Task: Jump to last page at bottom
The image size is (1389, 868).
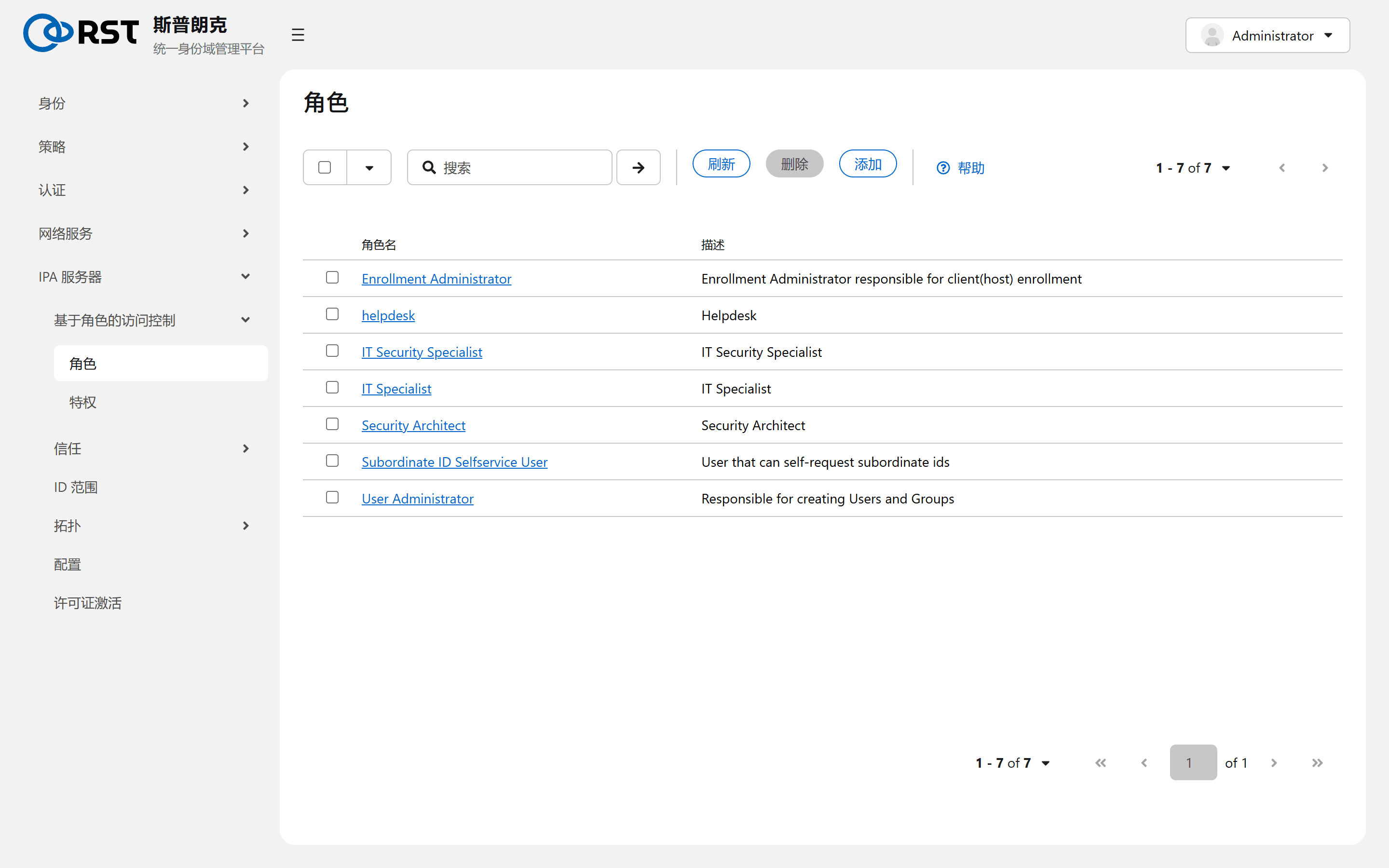Action: (x=1317, y=763)
